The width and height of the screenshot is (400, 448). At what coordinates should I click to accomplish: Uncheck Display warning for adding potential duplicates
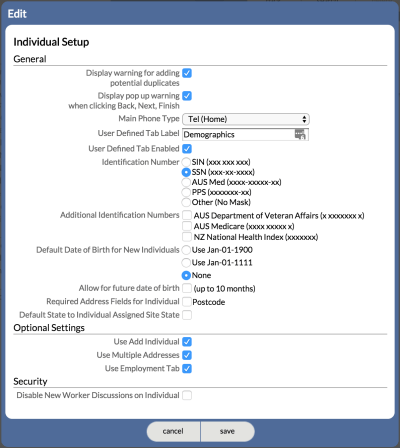point(187,73)
